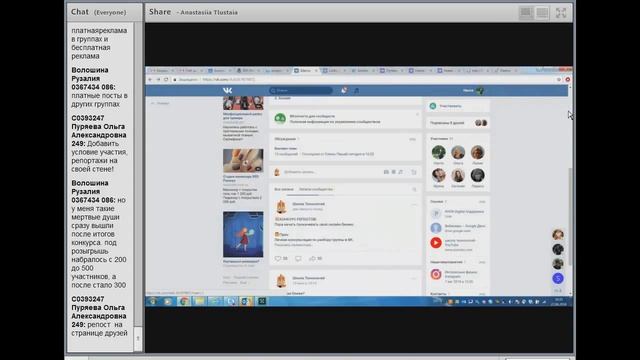Open the three-dots menu of the second post

[x=414, y=278]
